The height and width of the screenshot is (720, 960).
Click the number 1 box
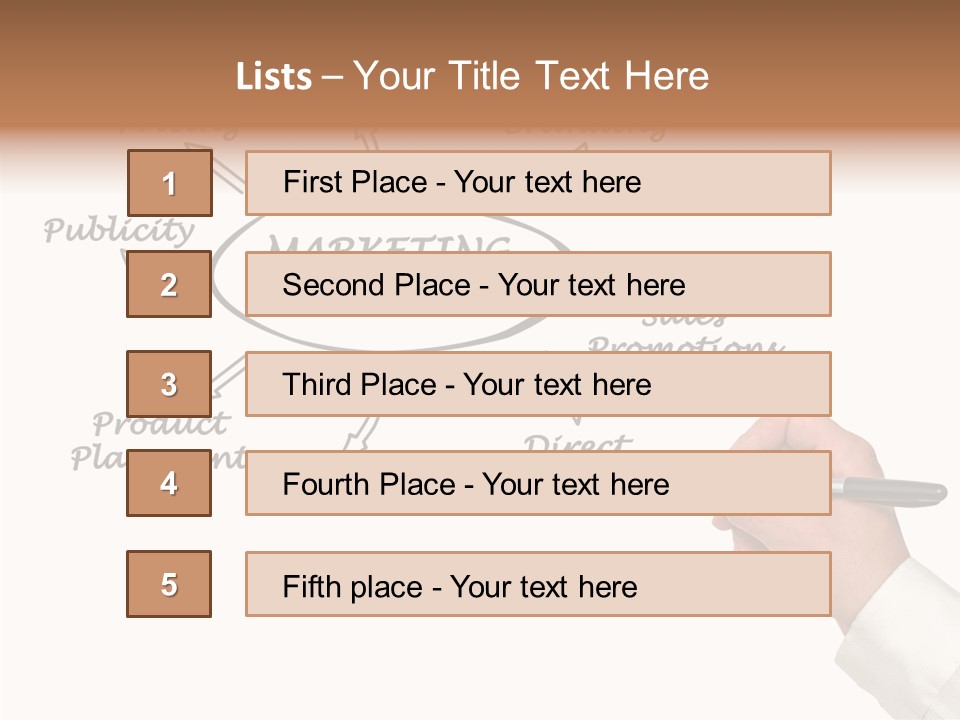[169, 183]
